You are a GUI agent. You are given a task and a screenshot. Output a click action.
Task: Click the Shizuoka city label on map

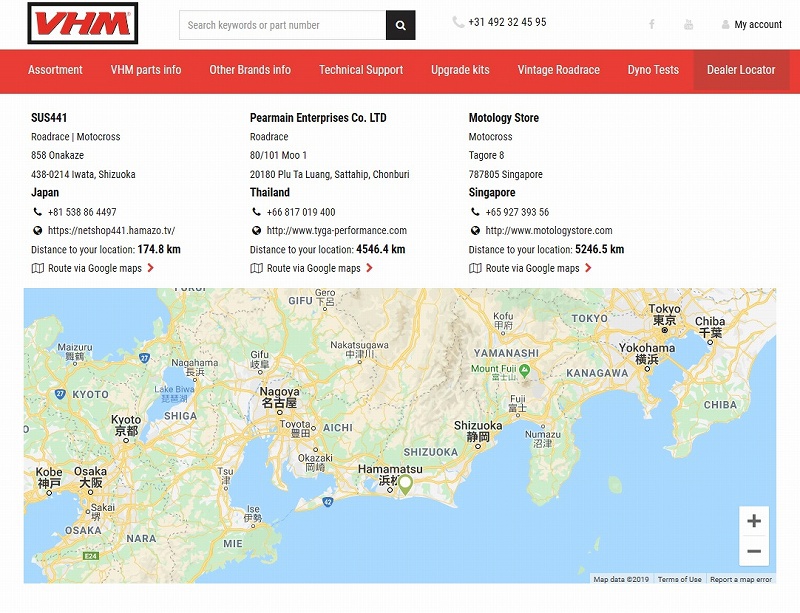(x=478, y=431)
